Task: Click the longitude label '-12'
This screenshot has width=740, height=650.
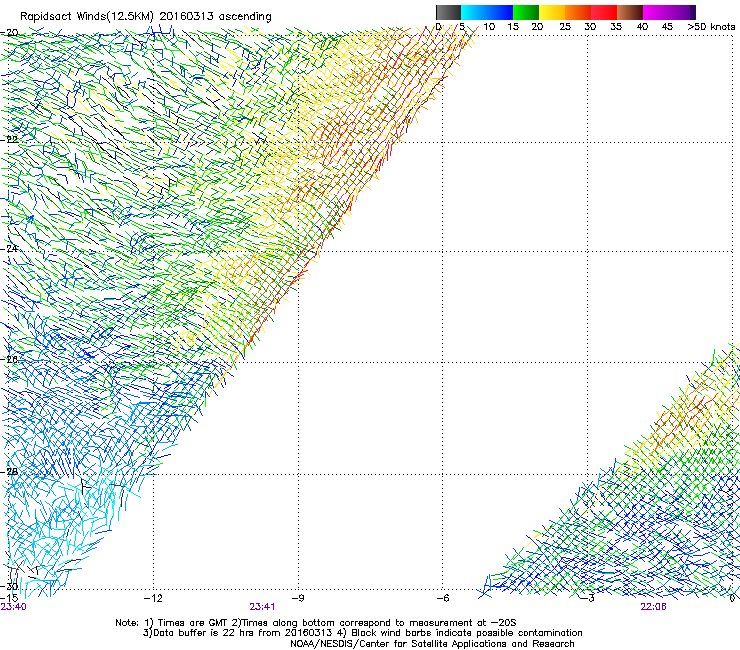Action: click(153, 598)
